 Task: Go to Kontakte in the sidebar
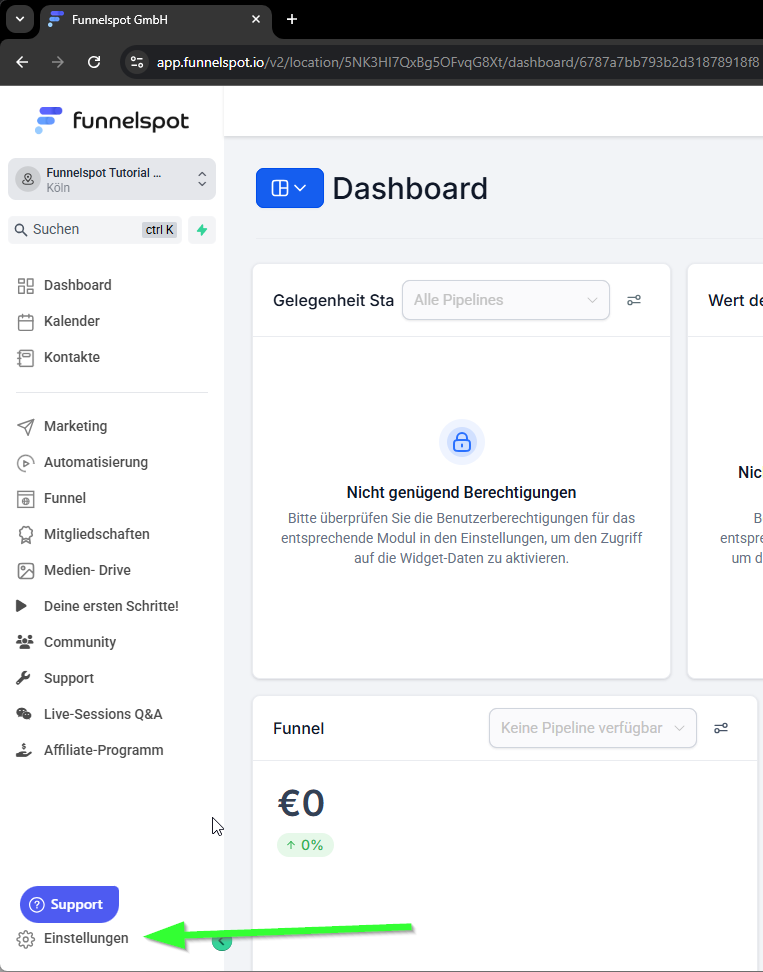[x=72, y=357]
